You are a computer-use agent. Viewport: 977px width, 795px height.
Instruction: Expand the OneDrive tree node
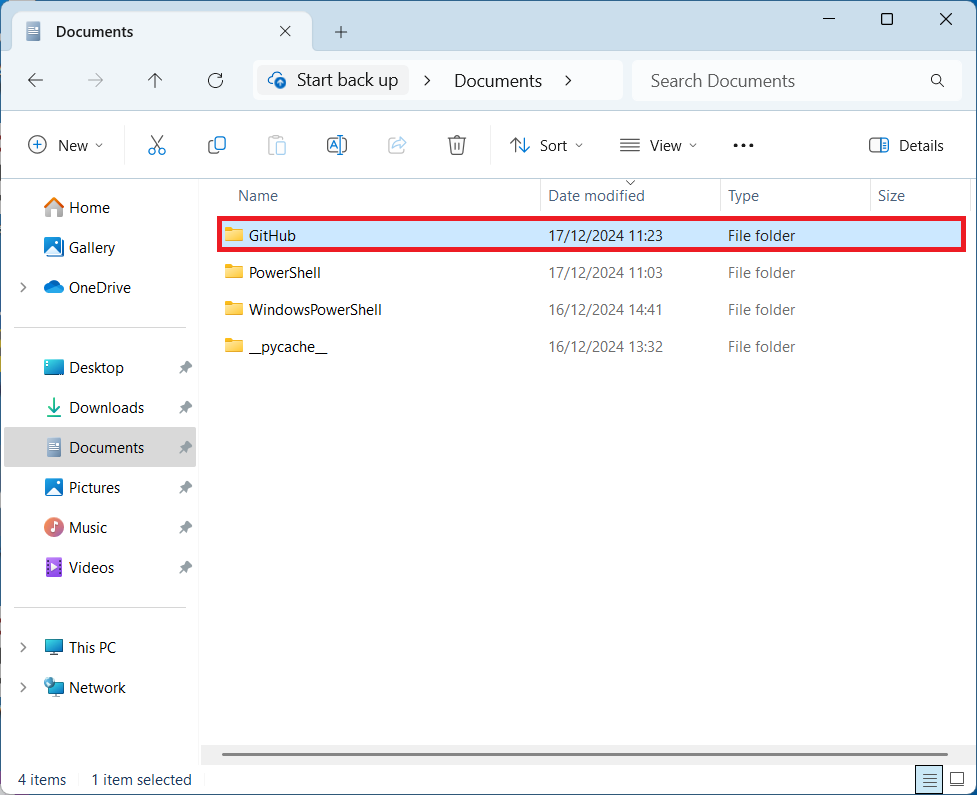(23, 288)
